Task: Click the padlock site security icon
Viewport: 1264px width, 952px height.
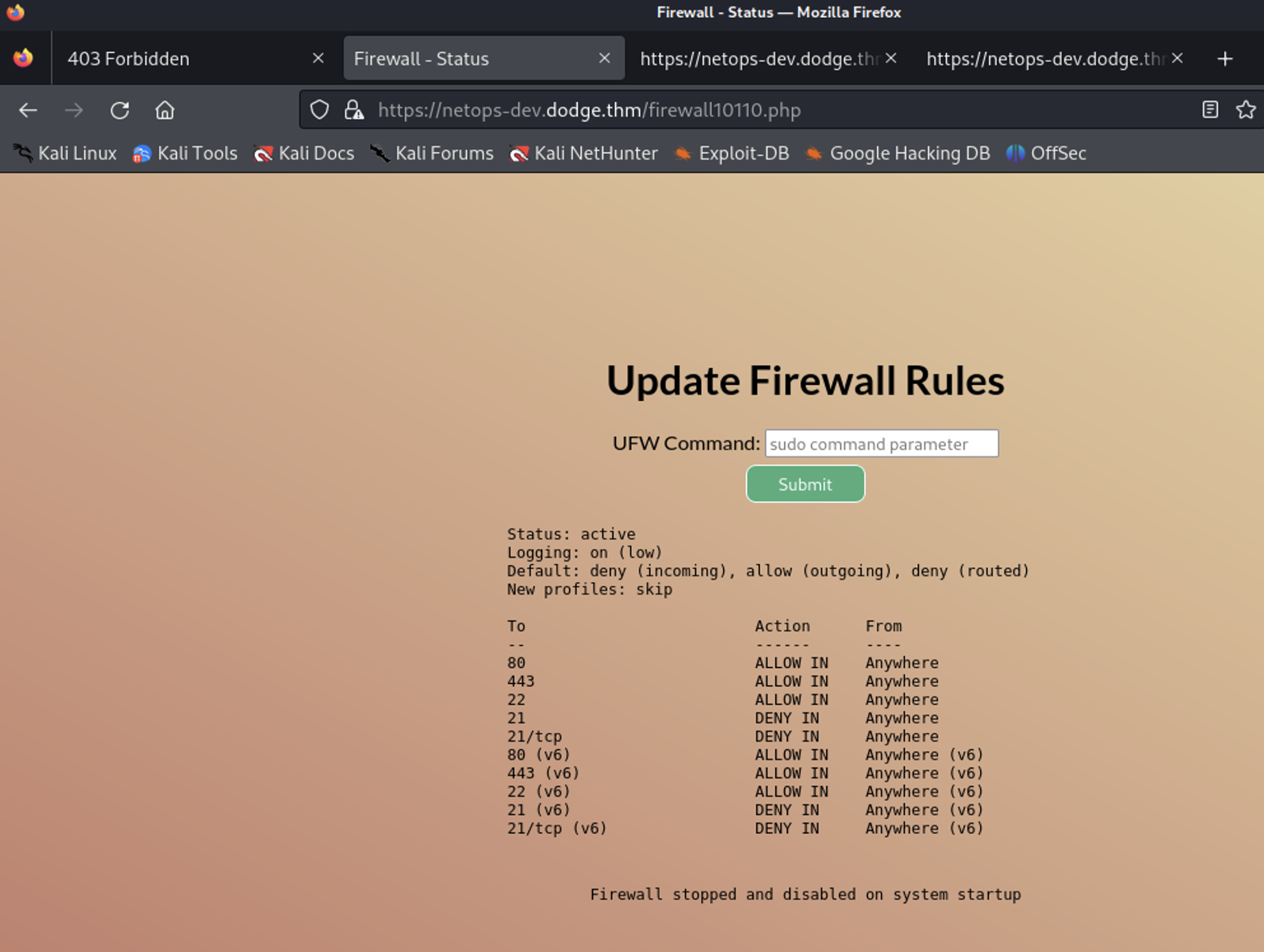Action: pyautogui.click(x=354, y=110)
